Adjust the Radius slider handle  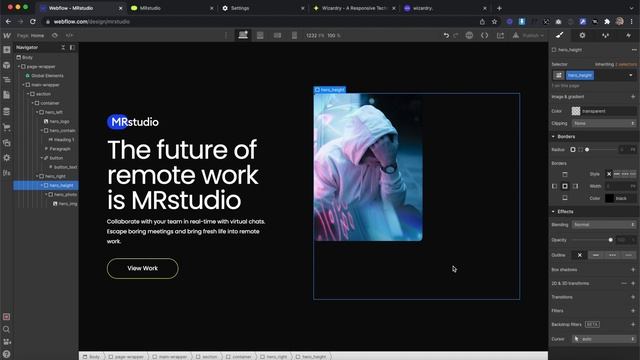[587, 150]
